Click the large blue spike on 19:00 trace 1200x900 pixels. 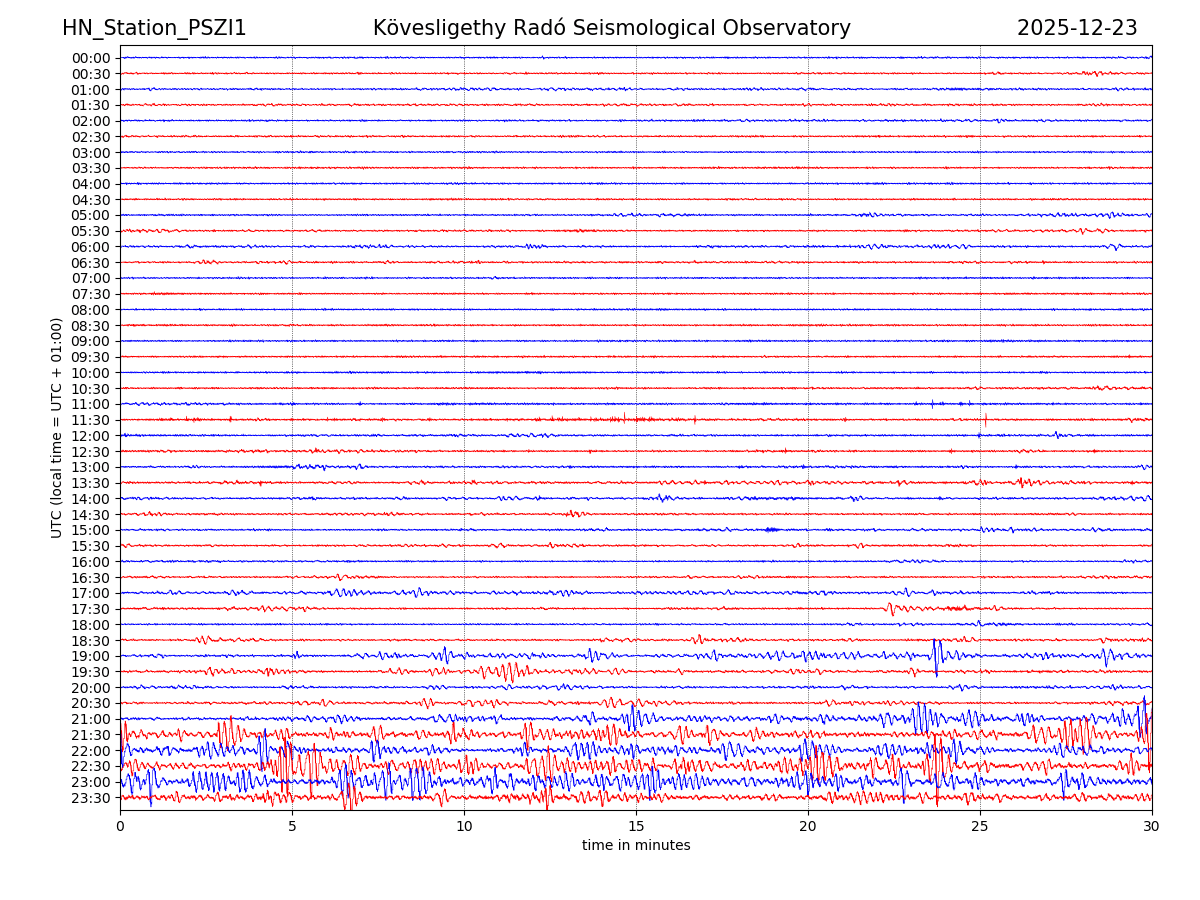click(936, 655)
